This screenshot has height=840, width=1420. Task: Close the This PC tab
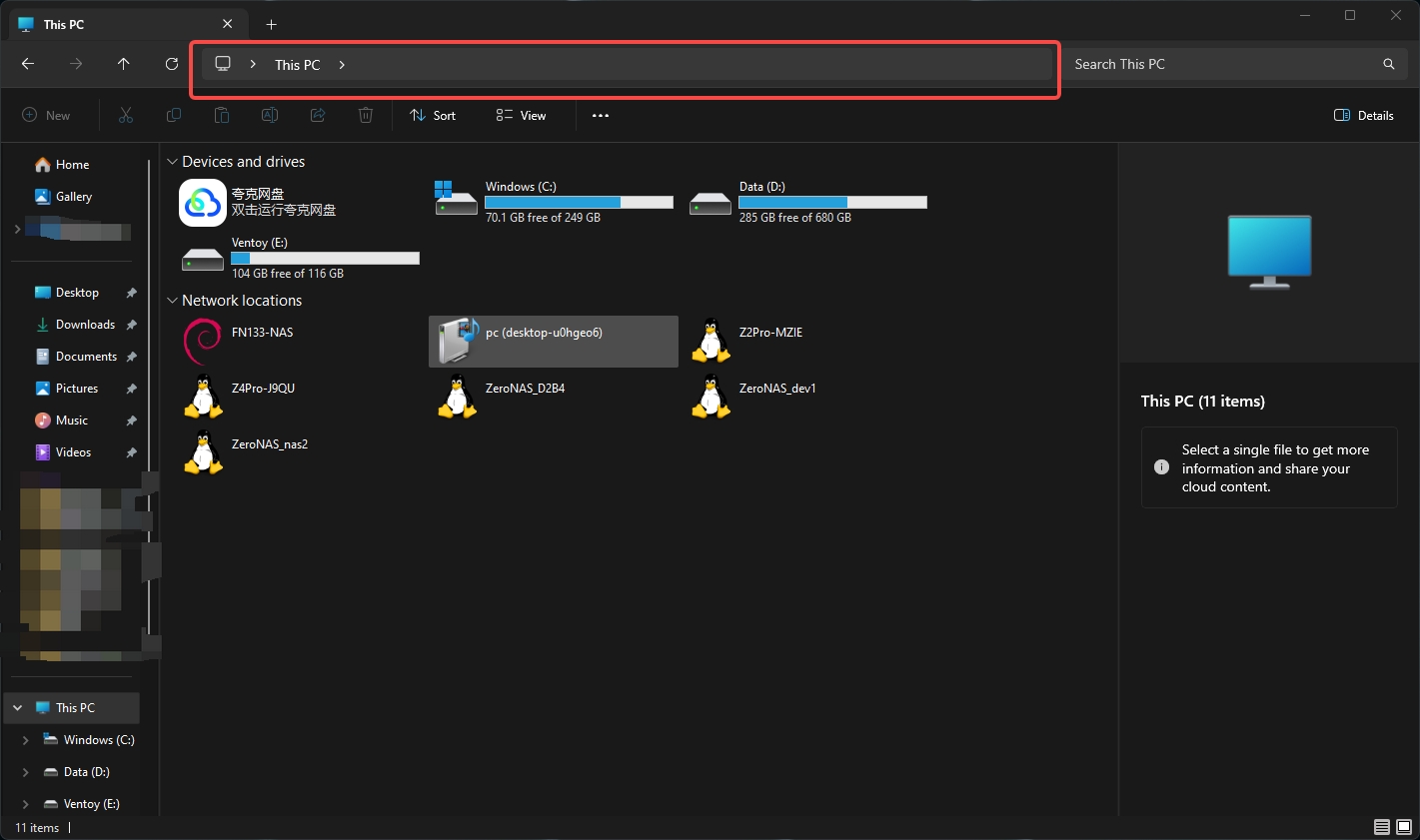228,24
